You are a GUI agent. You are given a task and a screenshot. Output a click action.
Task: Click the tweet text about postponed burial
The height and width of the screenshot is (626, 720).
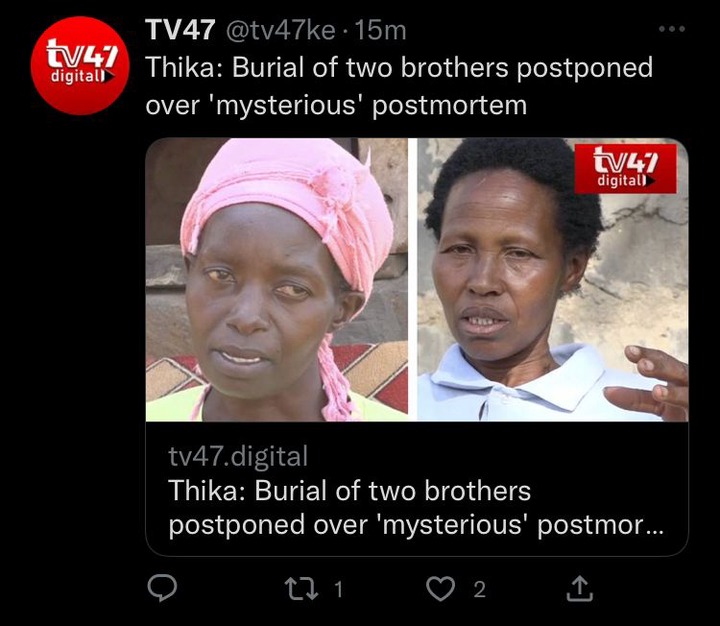click(x=399, y=86)
